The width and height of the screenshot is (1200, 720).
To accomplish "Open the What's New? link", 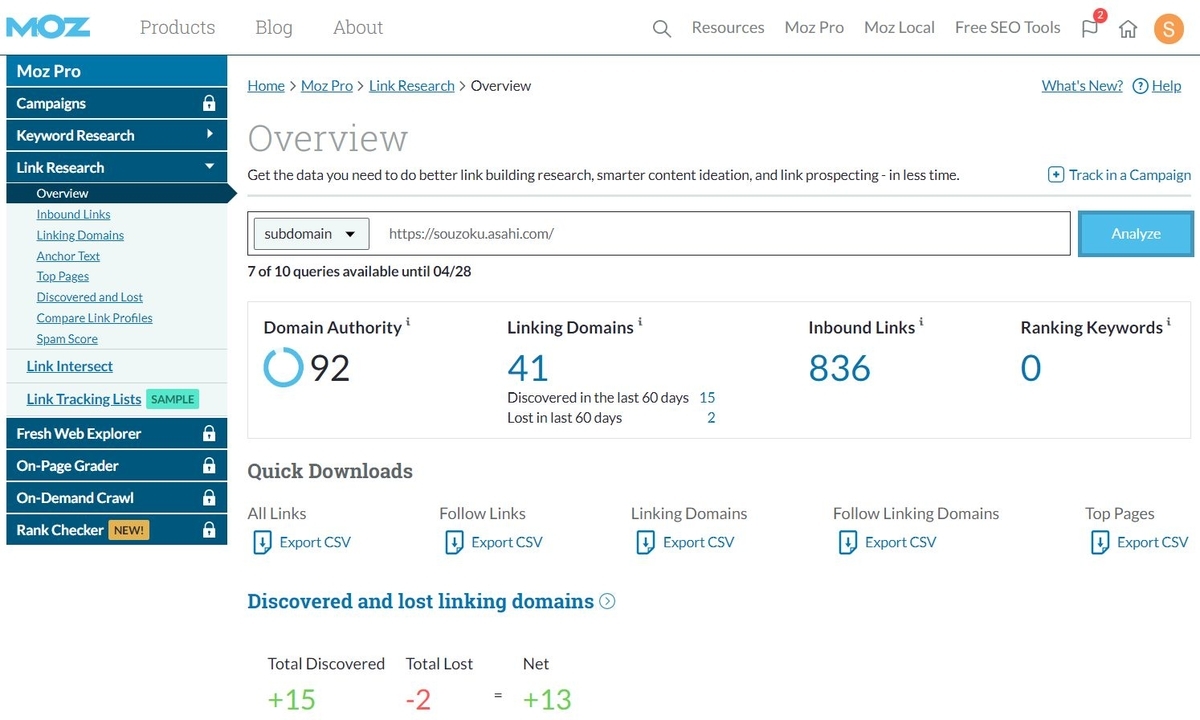I will click(x=1082, y=86).
